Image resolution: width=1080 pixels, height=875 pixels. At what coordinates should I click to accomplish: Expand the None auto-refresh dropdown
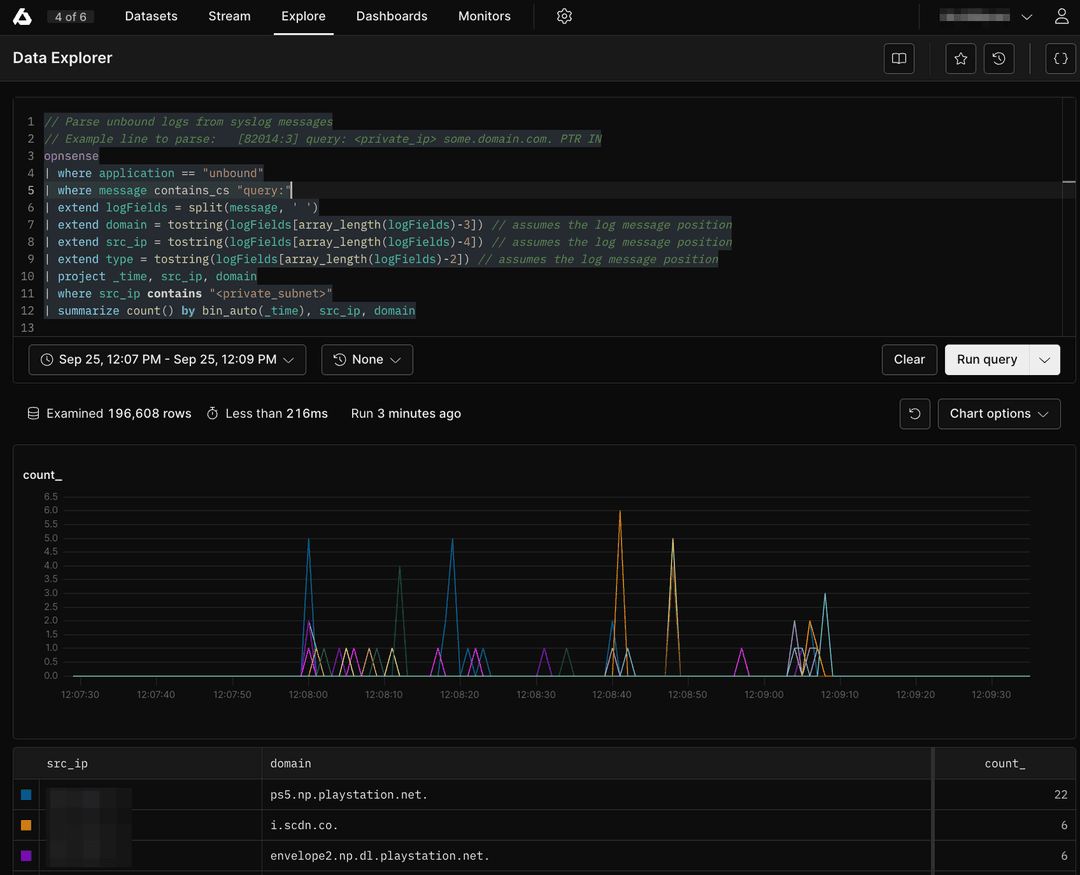pyautogui.click(x=366, y=359)
